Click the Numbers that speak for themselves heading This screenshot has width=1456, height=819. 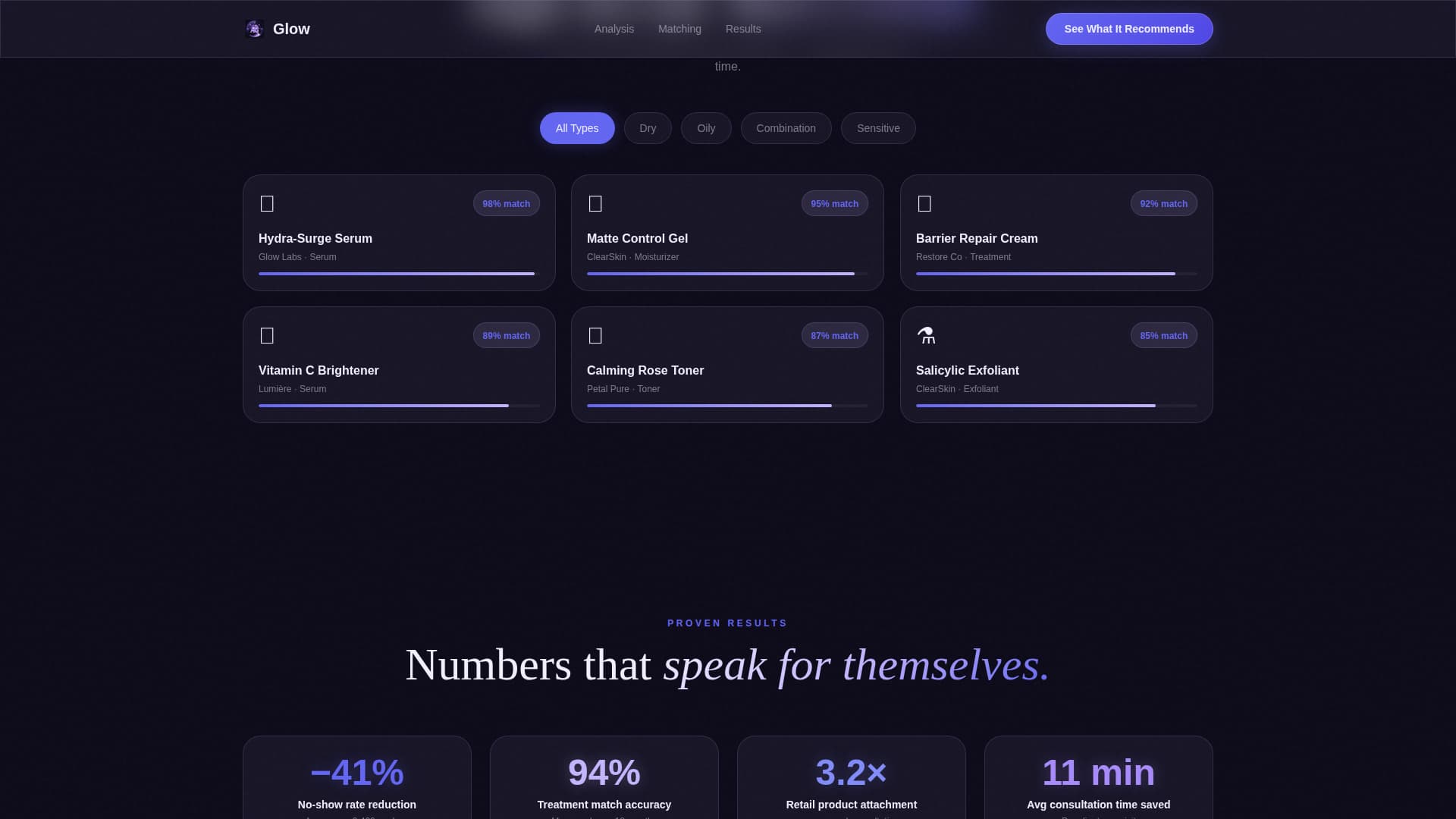click(727, 665)
